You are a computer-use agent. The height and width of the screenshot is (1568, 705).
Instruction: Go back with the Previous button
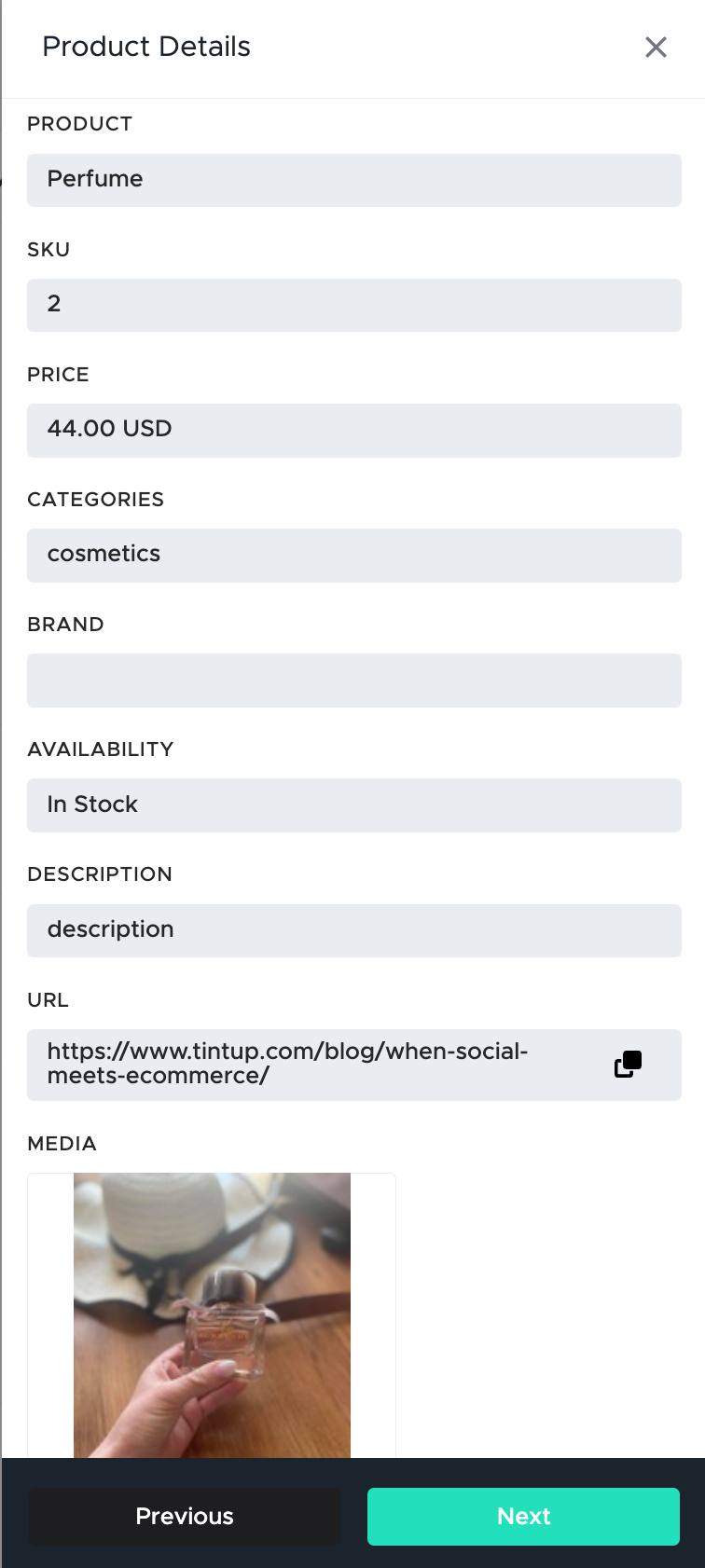pyautogui.click(x=185, y=1516)
